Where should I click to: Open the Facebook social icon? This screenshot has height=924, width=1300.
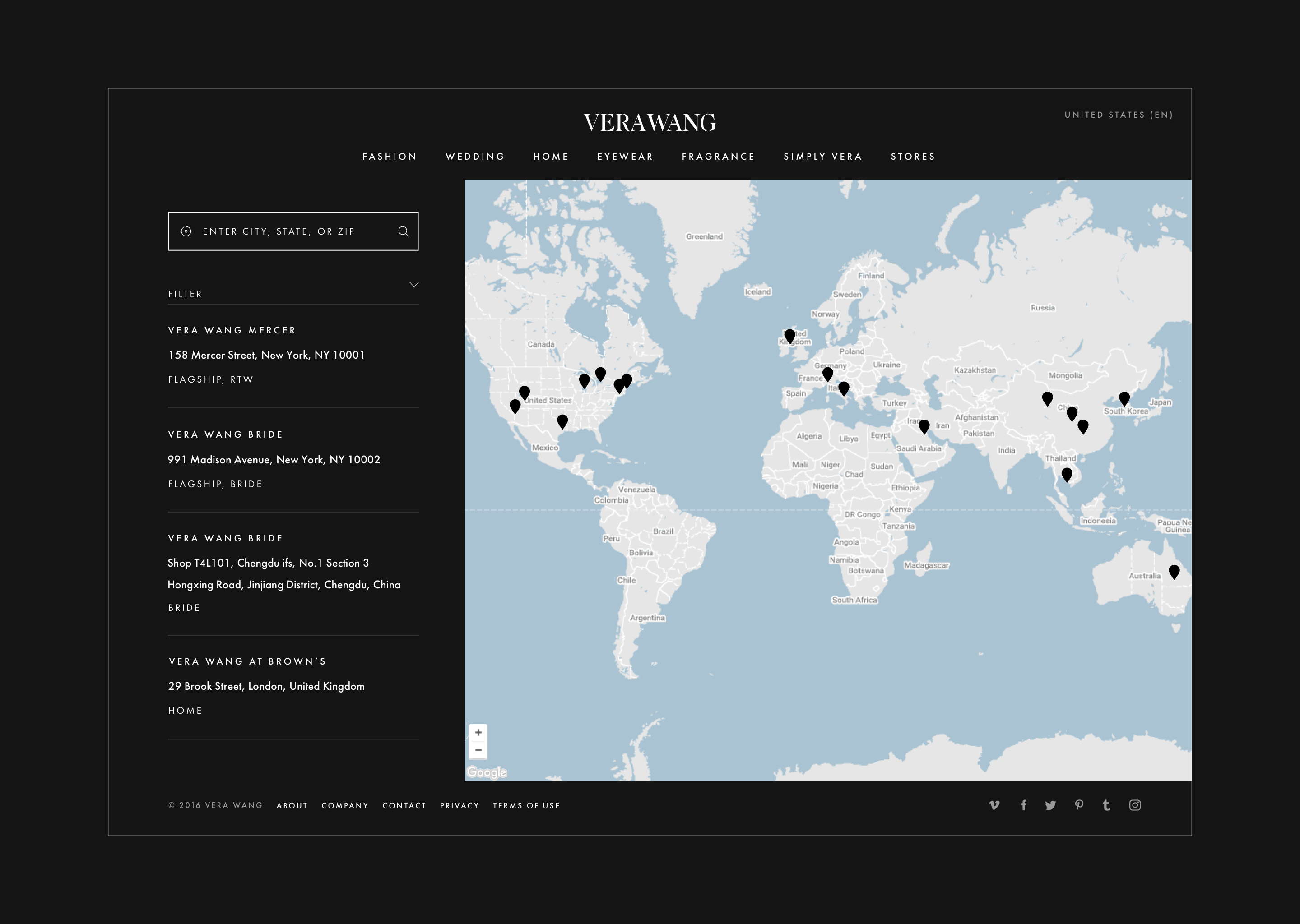click(1023, 804)
